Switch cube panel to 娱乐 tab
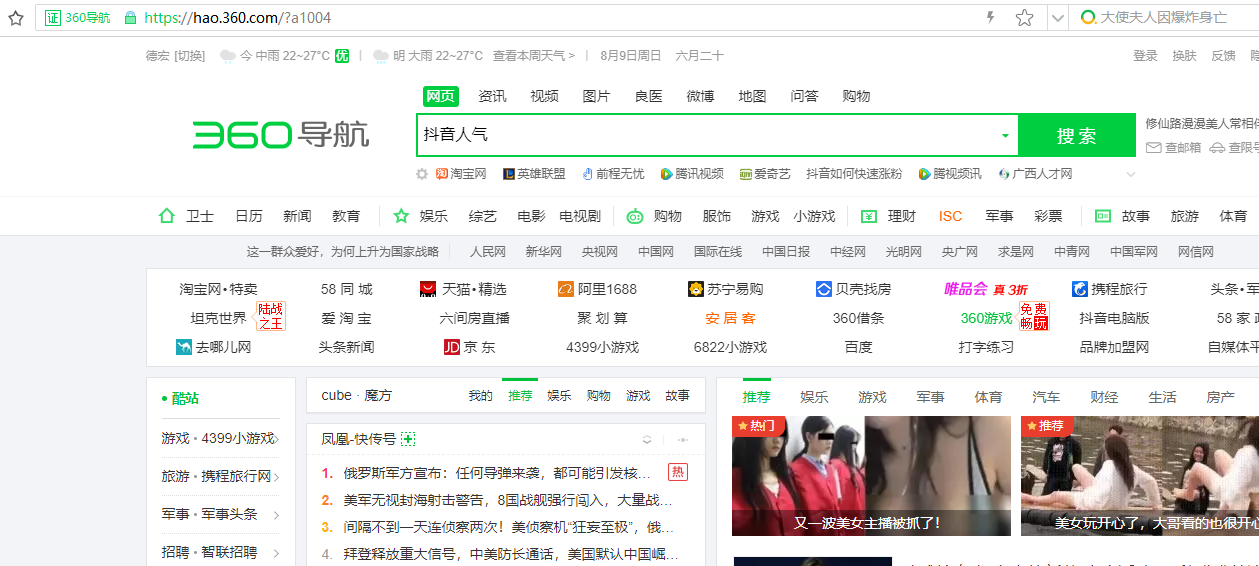Image resolution: width=1259 pixels, height=566 pixels. (x=559, y=396)
